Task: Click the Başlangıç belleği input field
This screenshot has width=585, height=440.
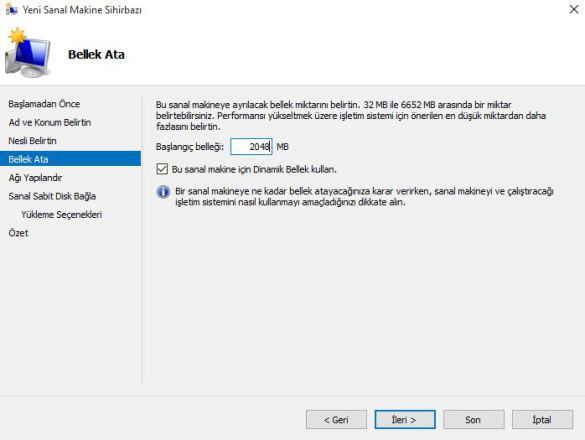Action: [x=251, y=147]
